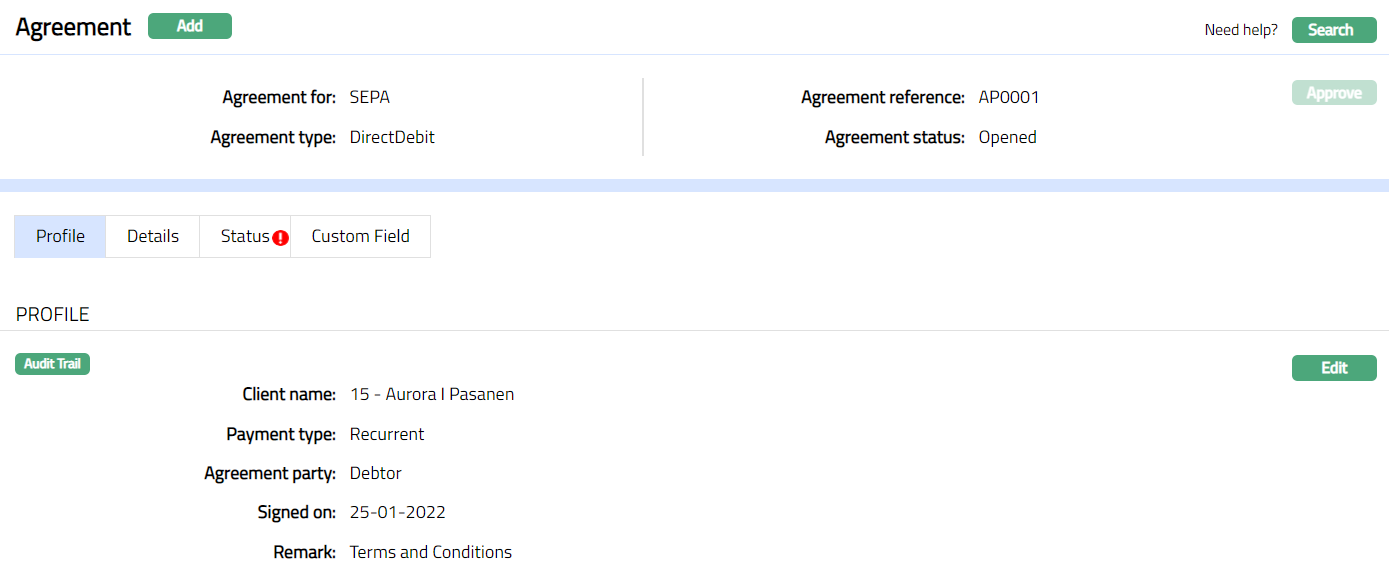The height and width of the screenshot is (573, 1389).
Task: Click the DirectDebit agreement type value
Action: pos(392,138)
